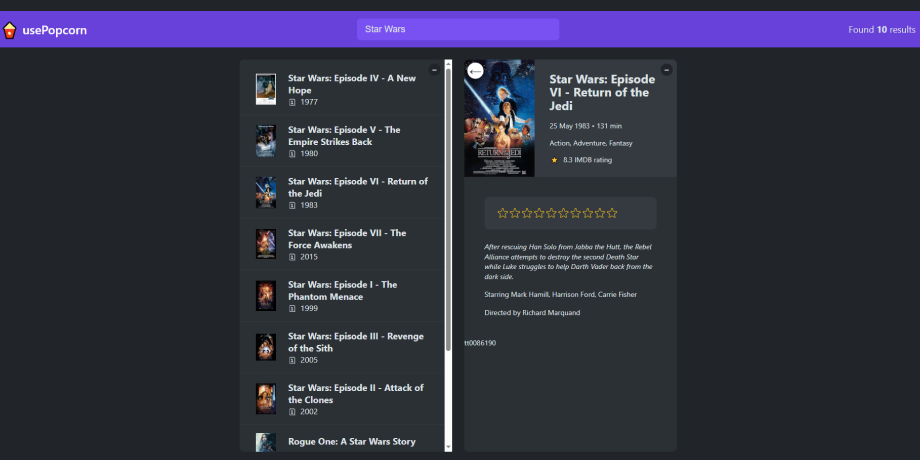This screenshot has height=461, width=920.
Task: Click the details title Episode VI - Return of the Jedi
Action: click(x=603, y=92)
